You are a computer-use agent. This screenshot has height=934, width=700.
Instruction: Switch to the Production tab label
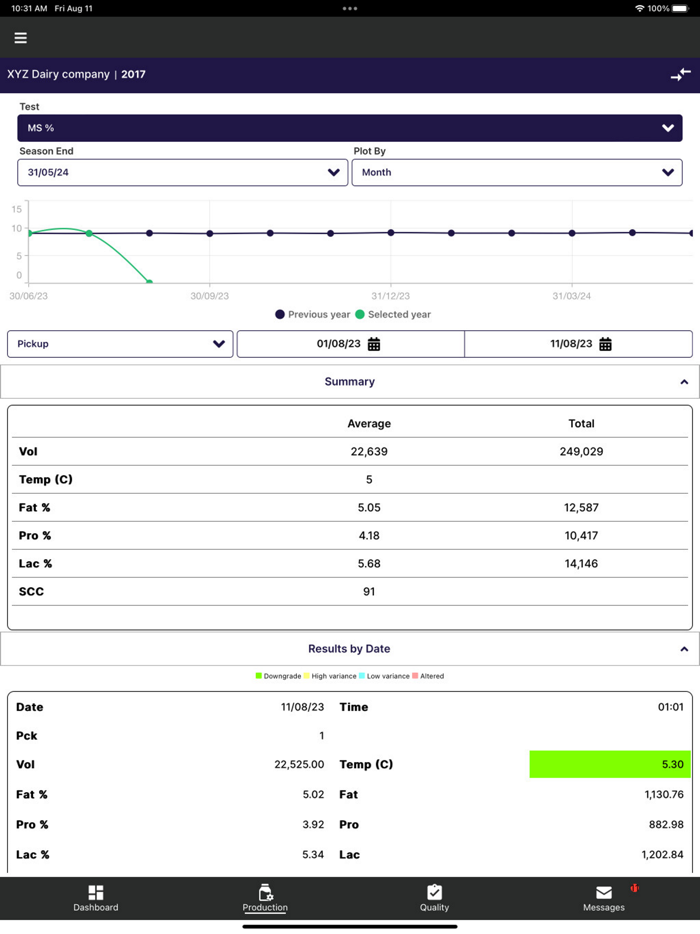pyautogui.click(x=265, y=907)
